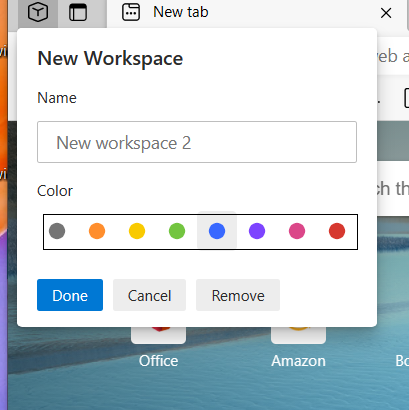Viewport: 409px width, 410px height.
Task: Click the Remove button
Action: pos(238,295)
